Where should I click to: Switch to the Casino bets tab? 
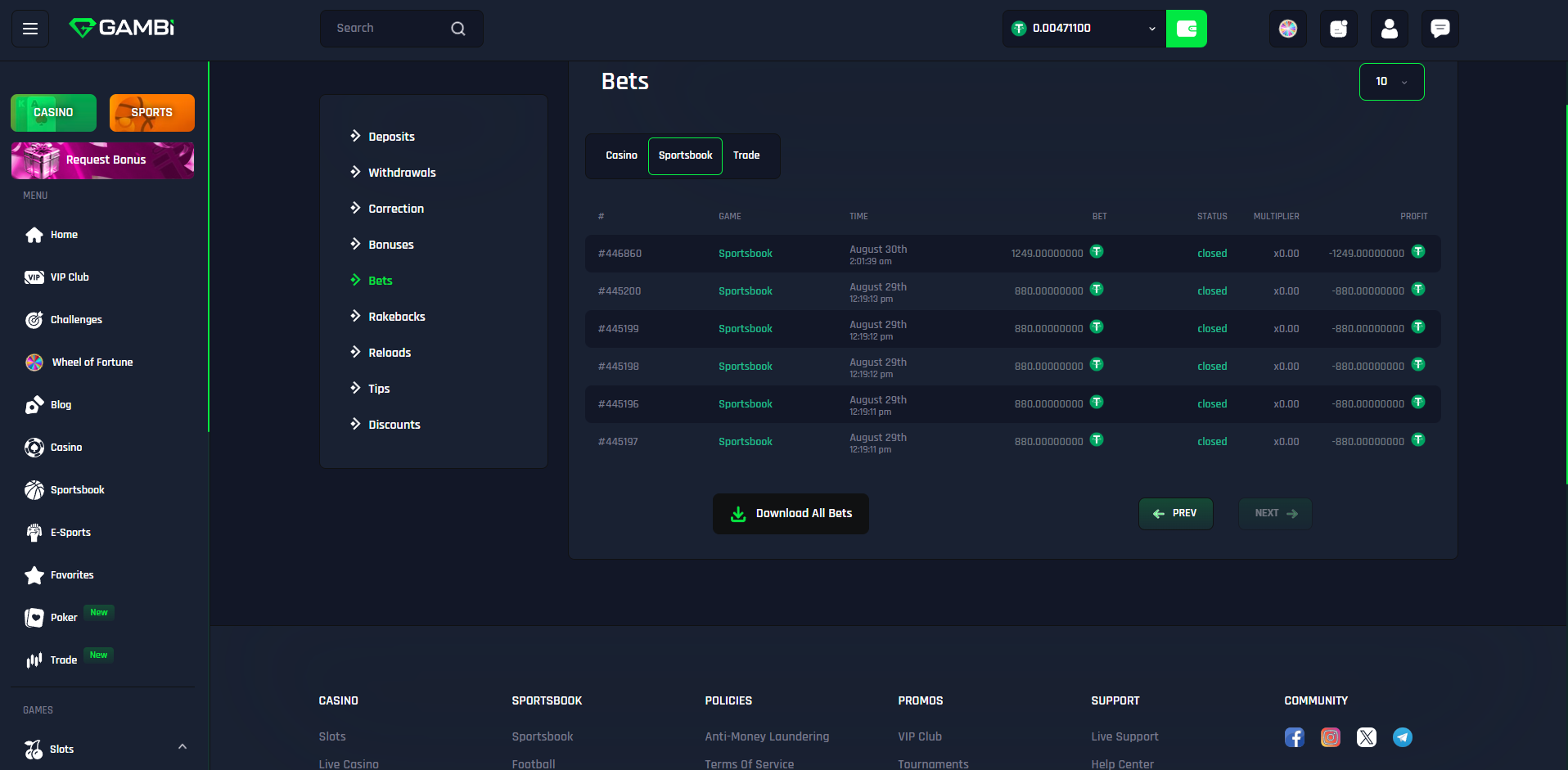click(x=622, y=155)
